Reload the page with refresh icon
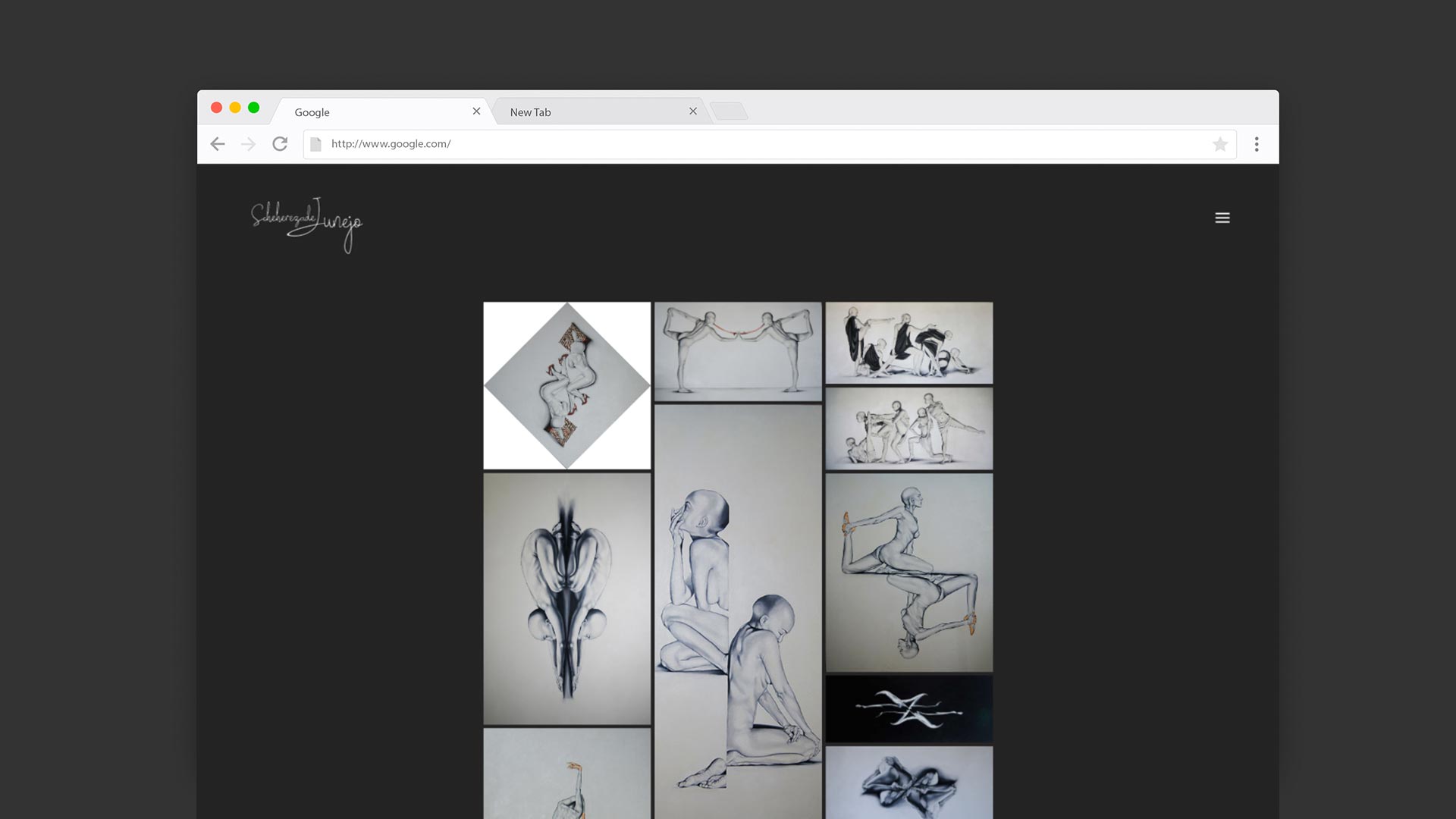The image size is (1456, 819). click(x=280, y=144)
